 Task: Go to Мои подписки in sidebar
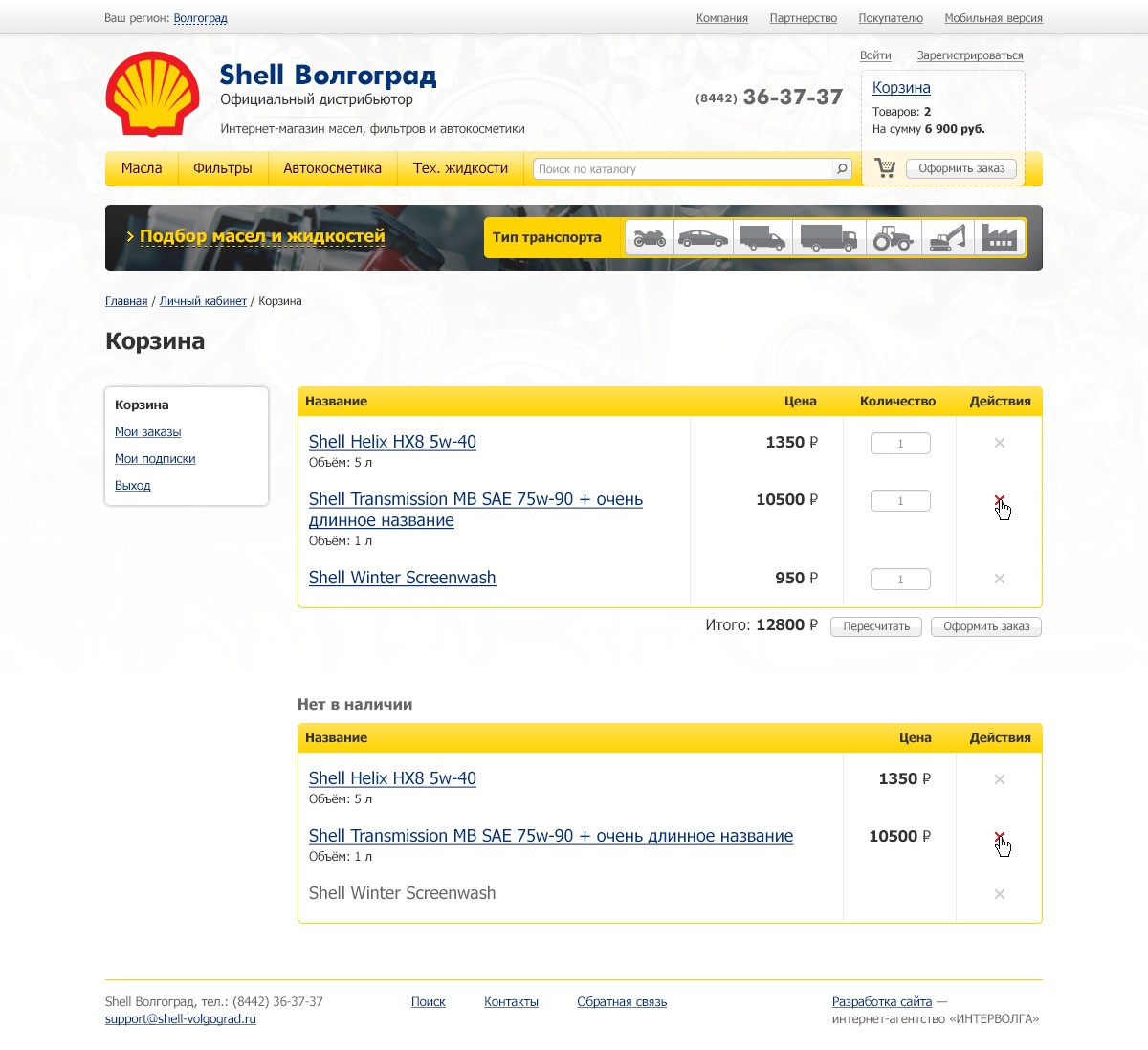tap(155, 458)
